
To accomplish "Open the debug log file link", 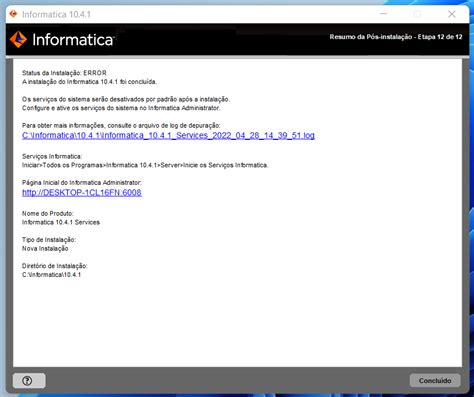I will (168, 136).
